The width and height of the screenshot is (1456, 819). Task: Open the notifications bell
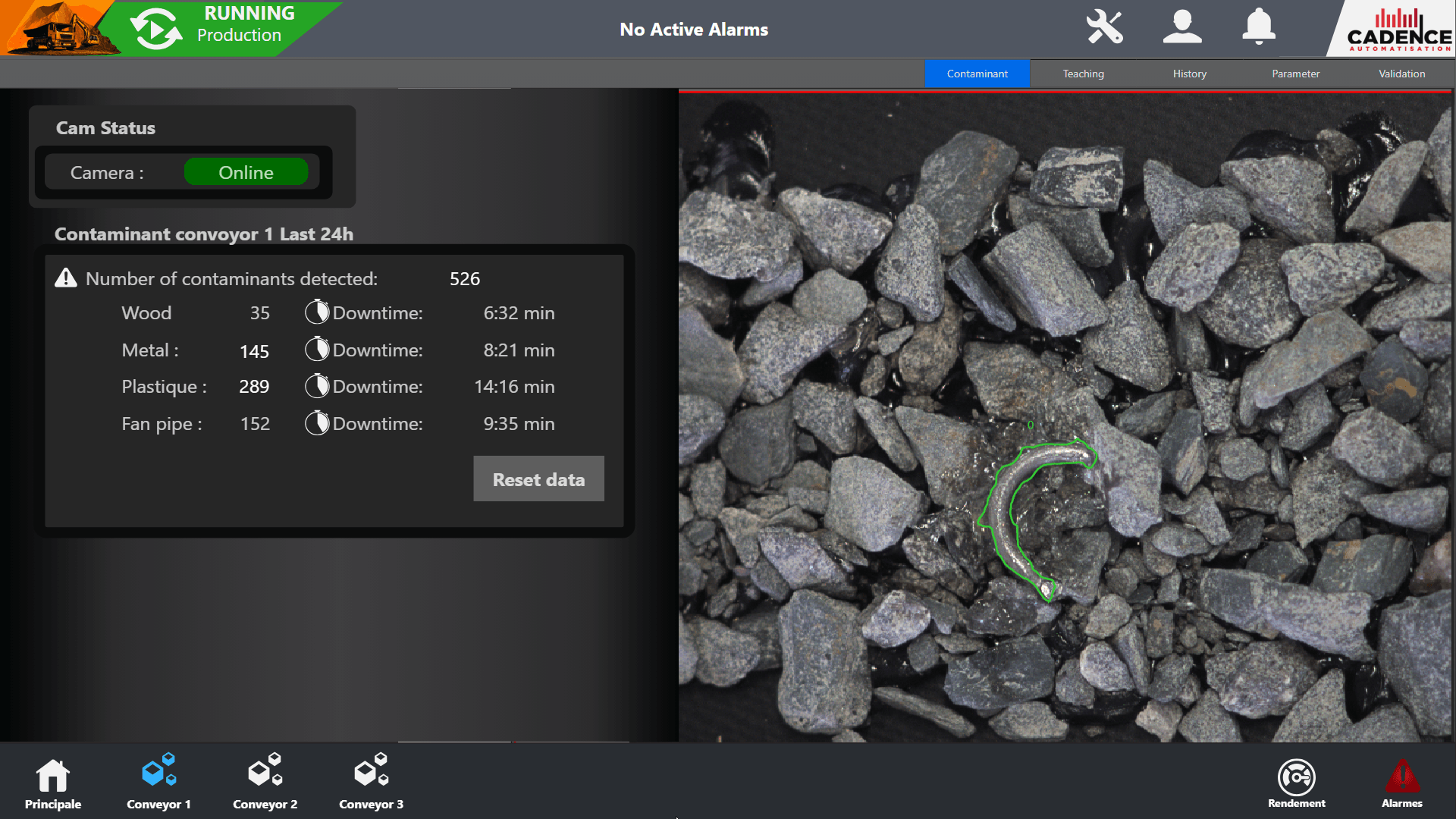point(1259,27)
